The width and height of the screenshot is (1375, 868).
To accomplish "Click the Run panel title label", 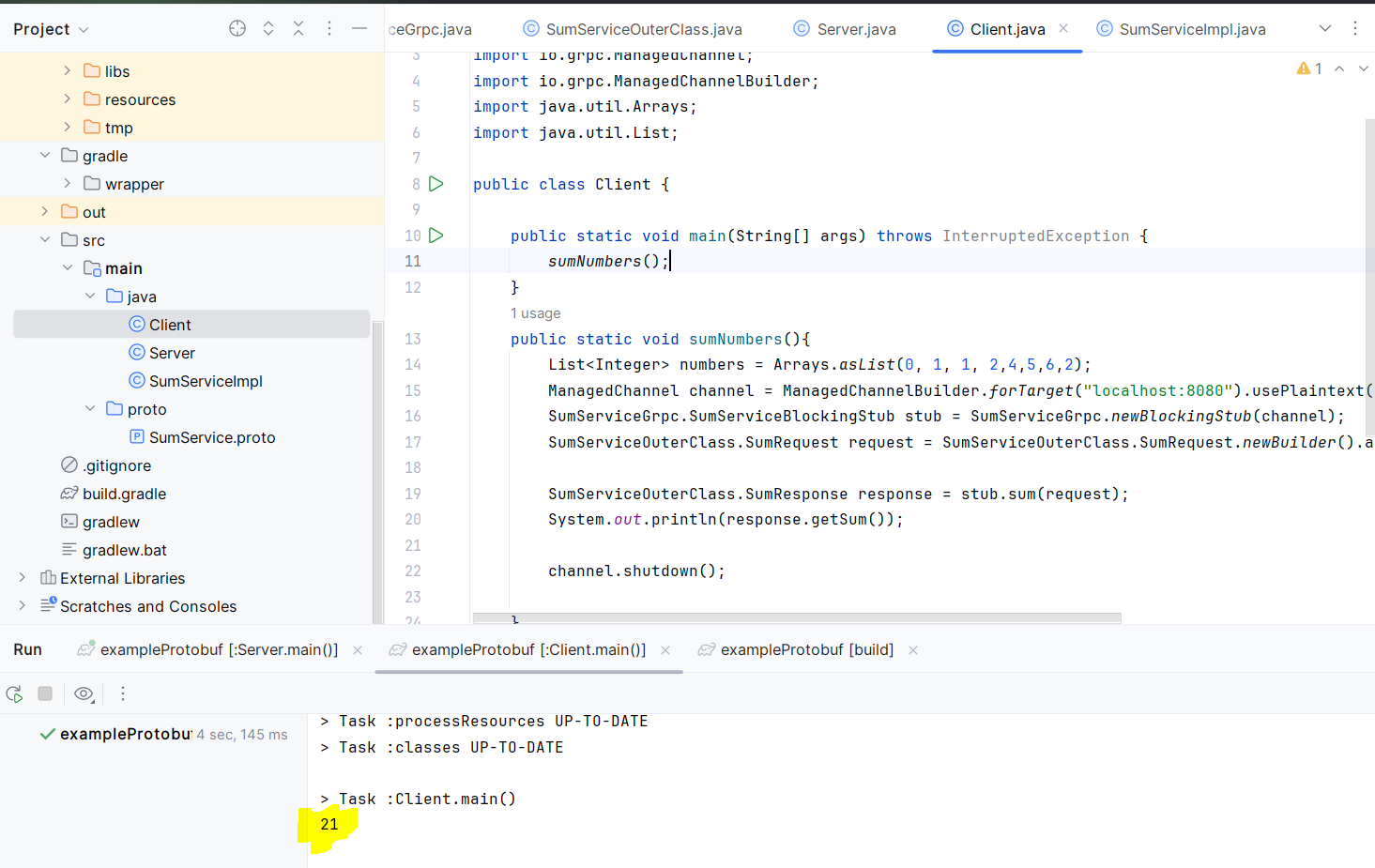I will 27,649.
